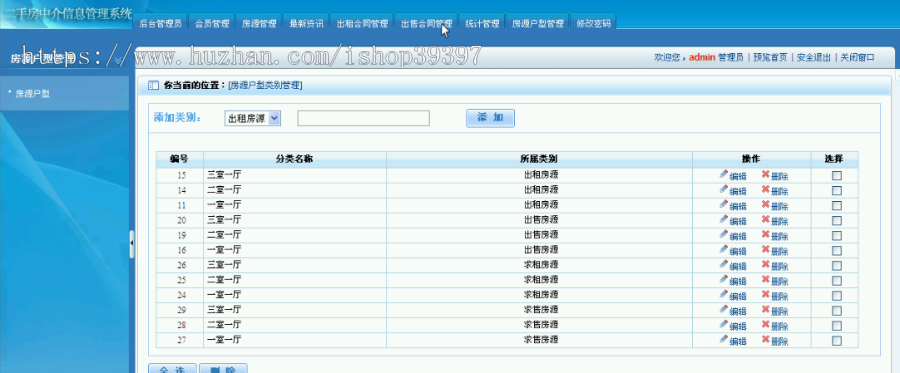The width and height of the screenshot is (900, 373).
Task: Select the checkbox for row 20
Action: point(836,220)
